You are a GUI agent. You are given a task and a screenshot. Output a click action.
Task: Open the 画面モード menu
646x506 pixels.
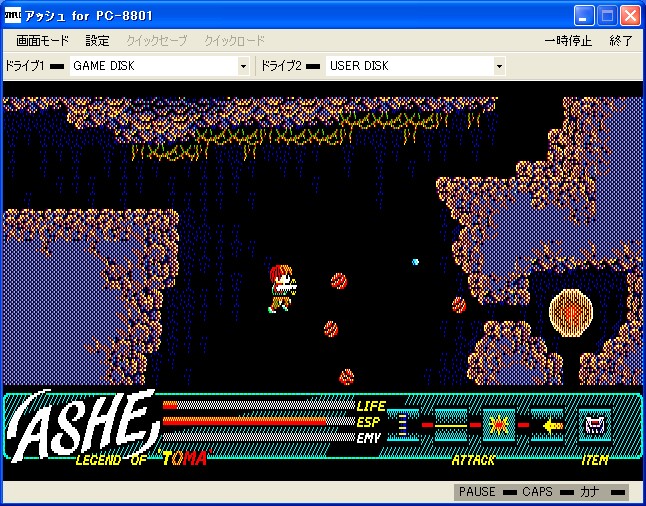click(x=42, y=41)
